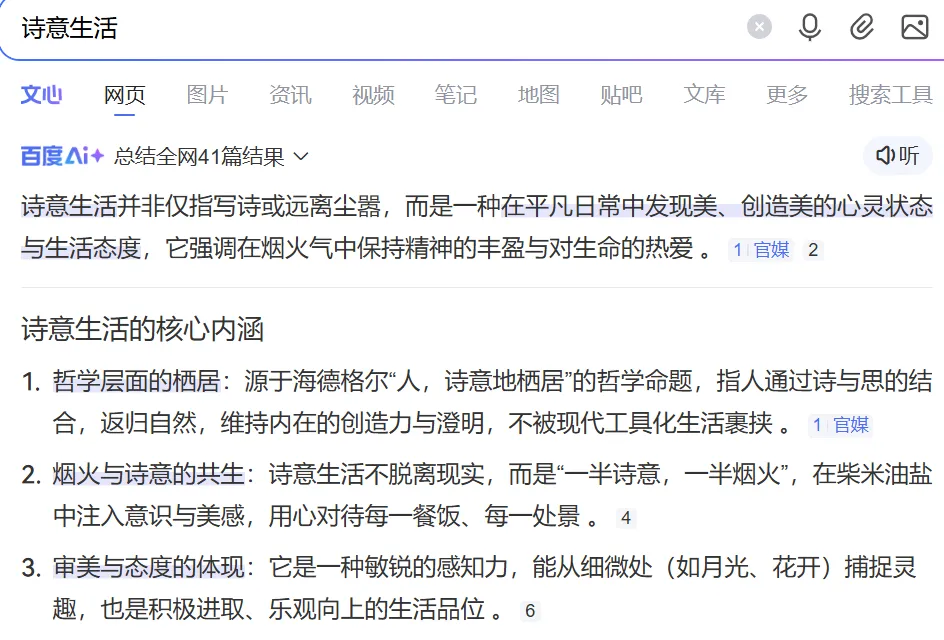Viewport: 944px width, 640px height.
Task: Clear the search box with the x icon
Action: click(759, 27)
